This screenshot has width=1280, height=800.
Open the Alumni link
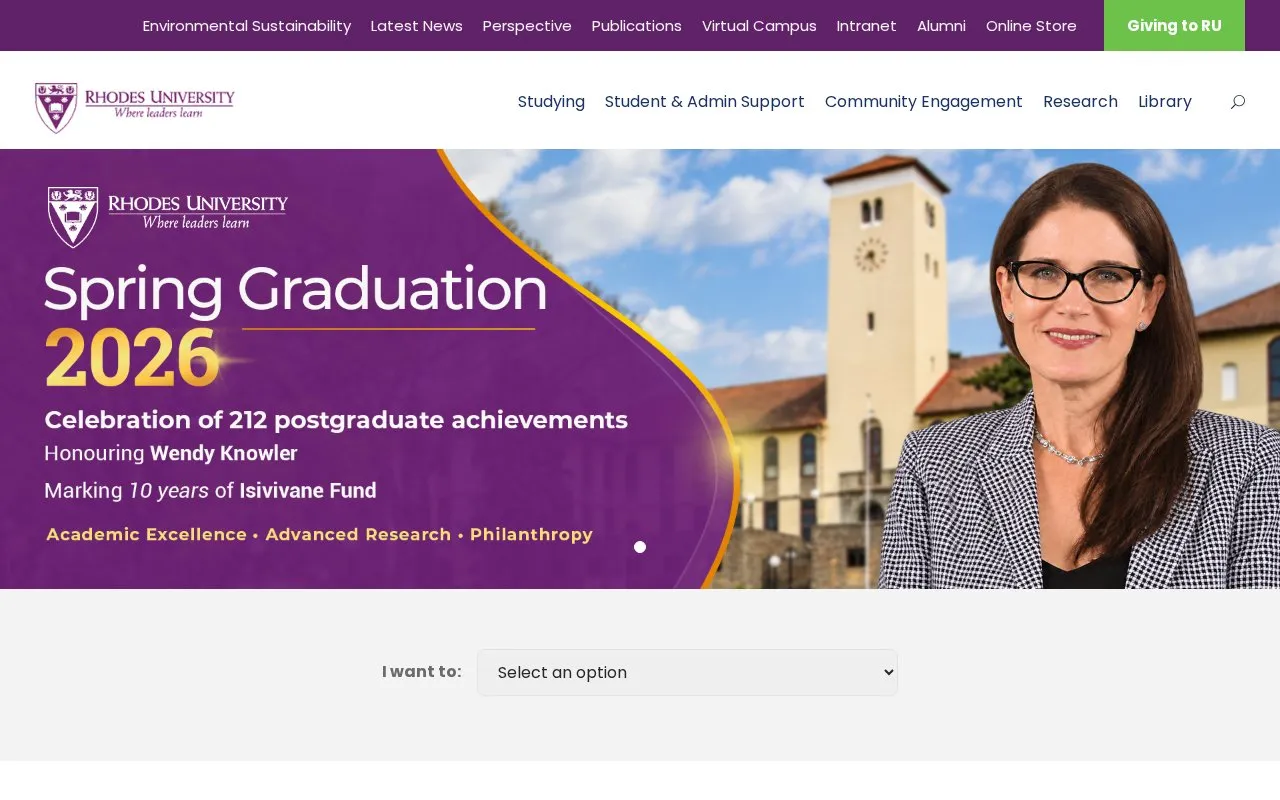941,26
